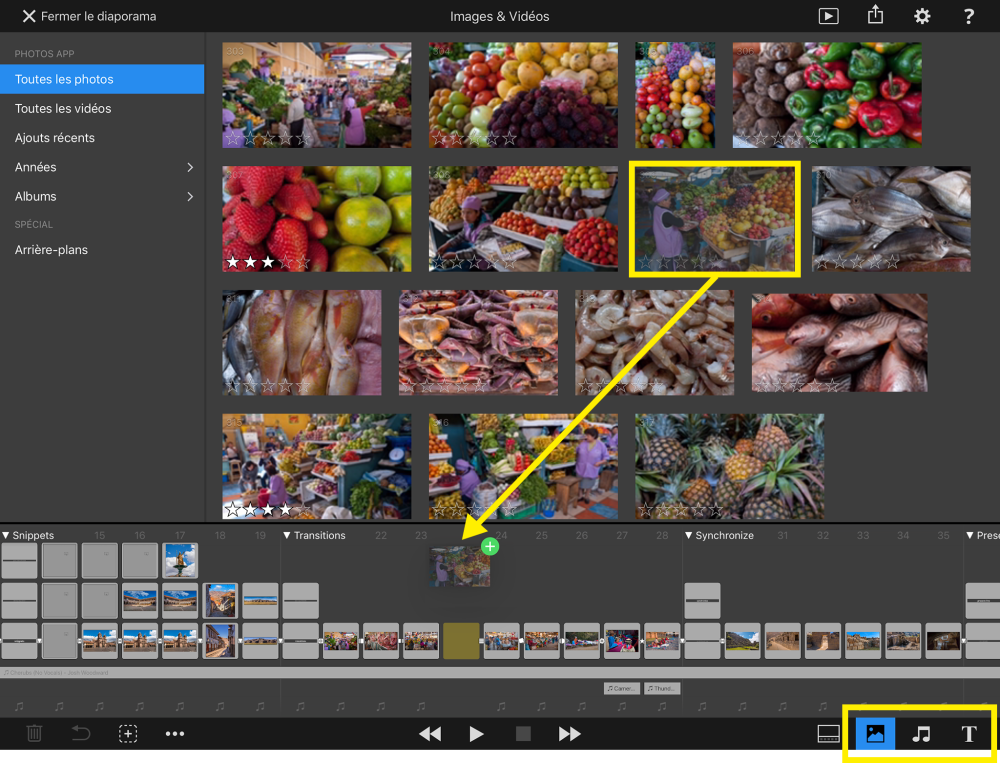The width and height of the screenshot is (1000, 763).
Task: Open Années category
Action: click(x=36, y=167)
